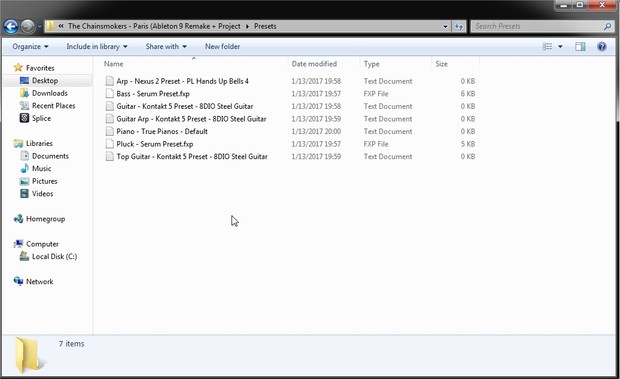Image resolution: width=620 pixels, height=379 pixels.
Task: Click the 6 KB size of Bass preset
Action: coord(468,94)
